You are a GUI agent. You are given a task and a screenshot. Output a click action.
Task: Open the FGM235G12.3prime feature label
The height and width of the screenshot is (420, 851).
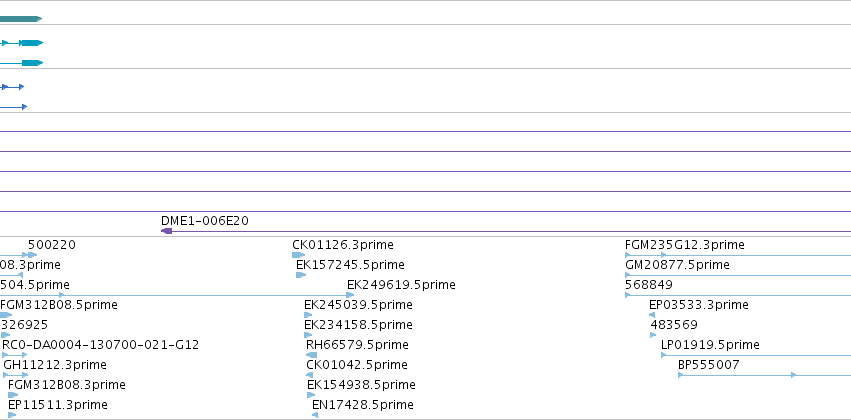tap(684, 245)
